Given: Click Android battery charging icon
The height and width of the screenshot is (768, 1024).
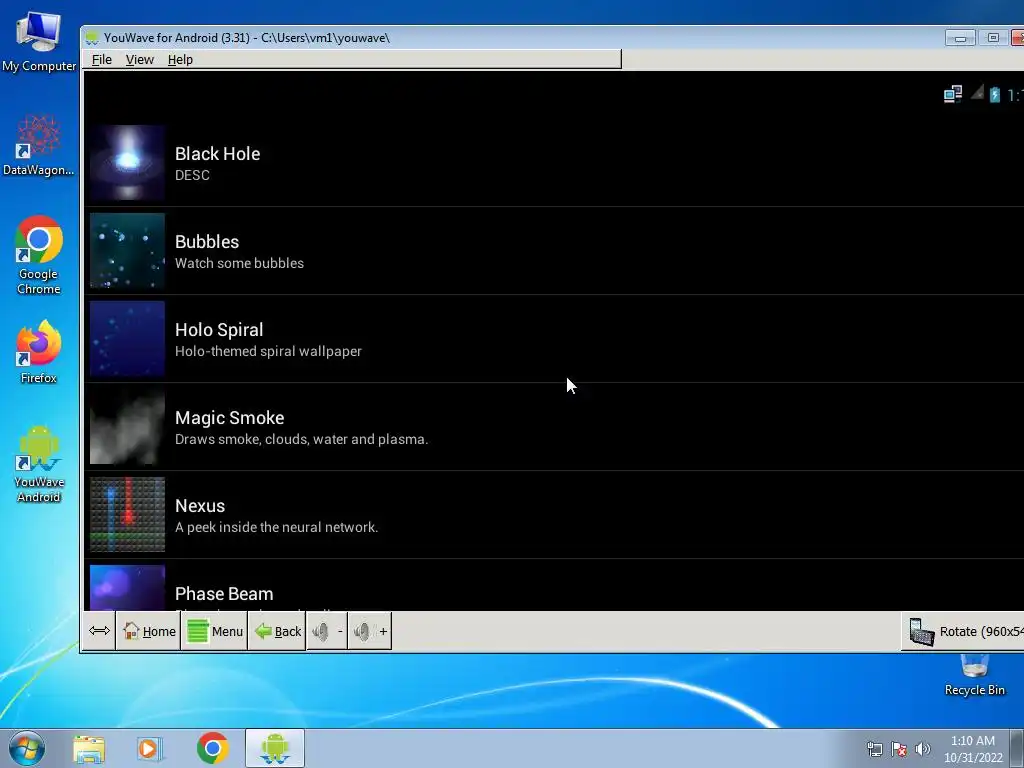Looking at the screenshot, I should 995,95.
